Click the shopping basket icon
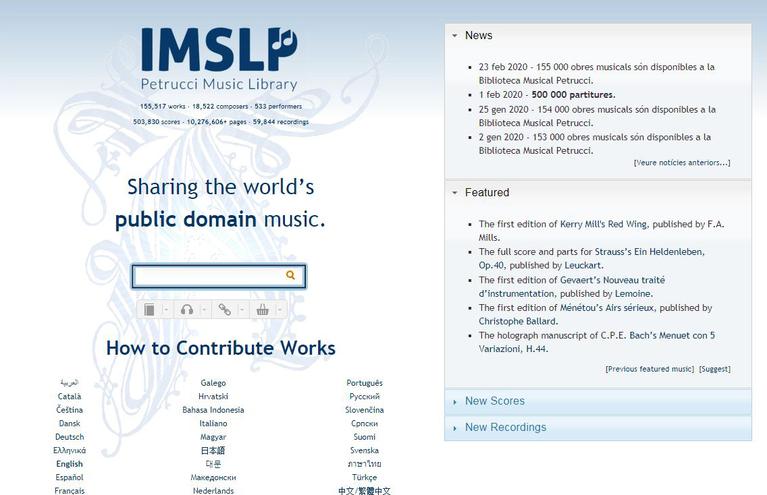The height and width of the screenshot is (495, 767). 263,310
